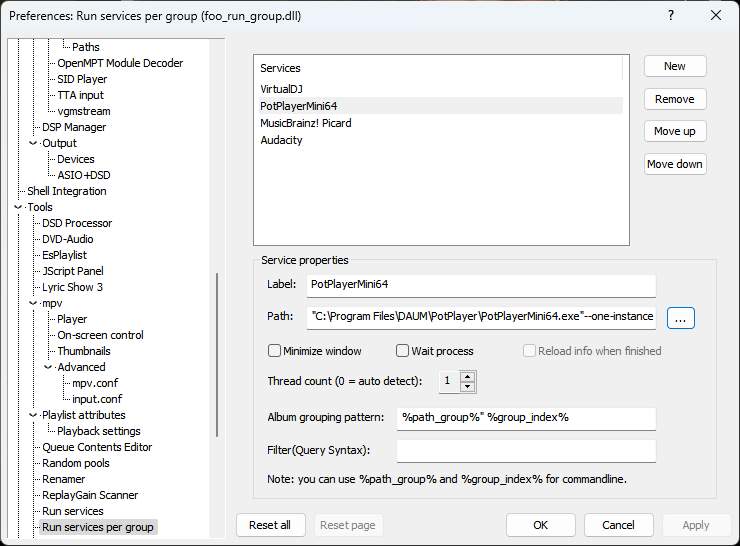Viewport: 740px width, 546px height.
Task: Open input.conf settings page
Action: pos(97,399)
